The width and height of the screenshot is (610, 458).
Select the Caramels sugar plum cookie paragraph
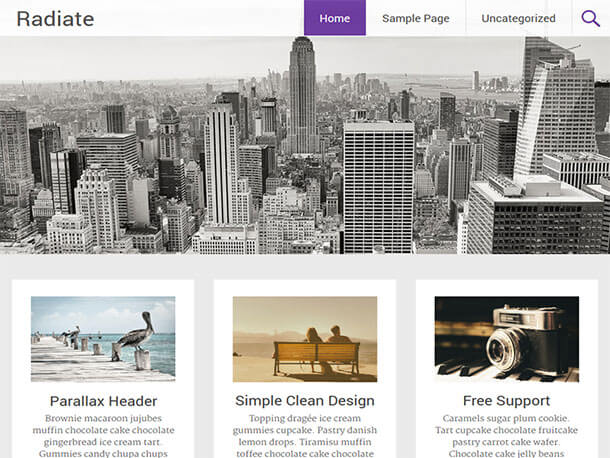[x=507, y=435]
